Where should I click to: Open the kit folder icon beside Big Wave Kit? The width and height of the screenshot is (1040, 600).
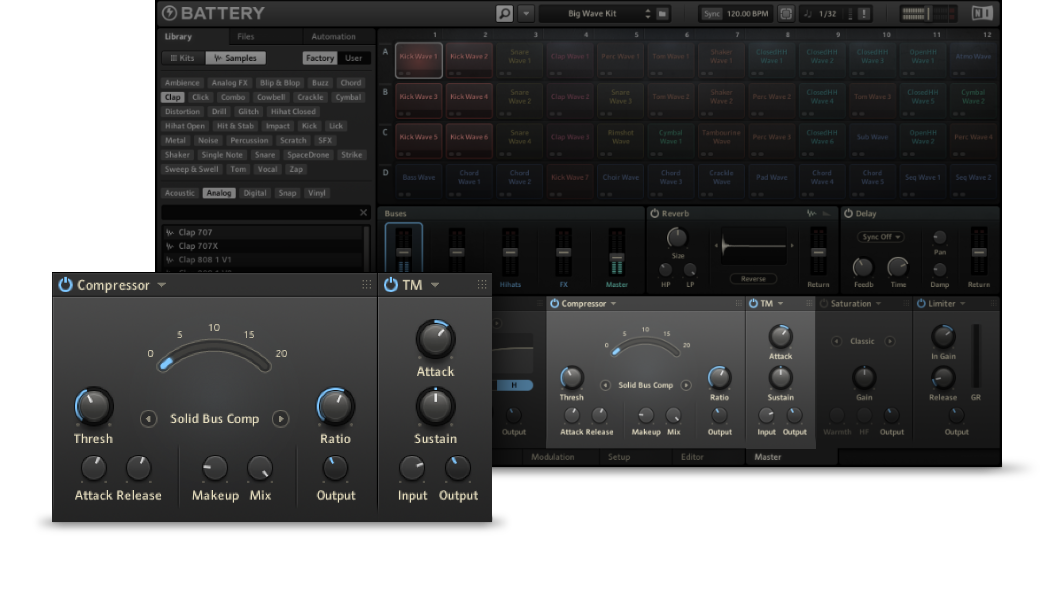[662, 13]
